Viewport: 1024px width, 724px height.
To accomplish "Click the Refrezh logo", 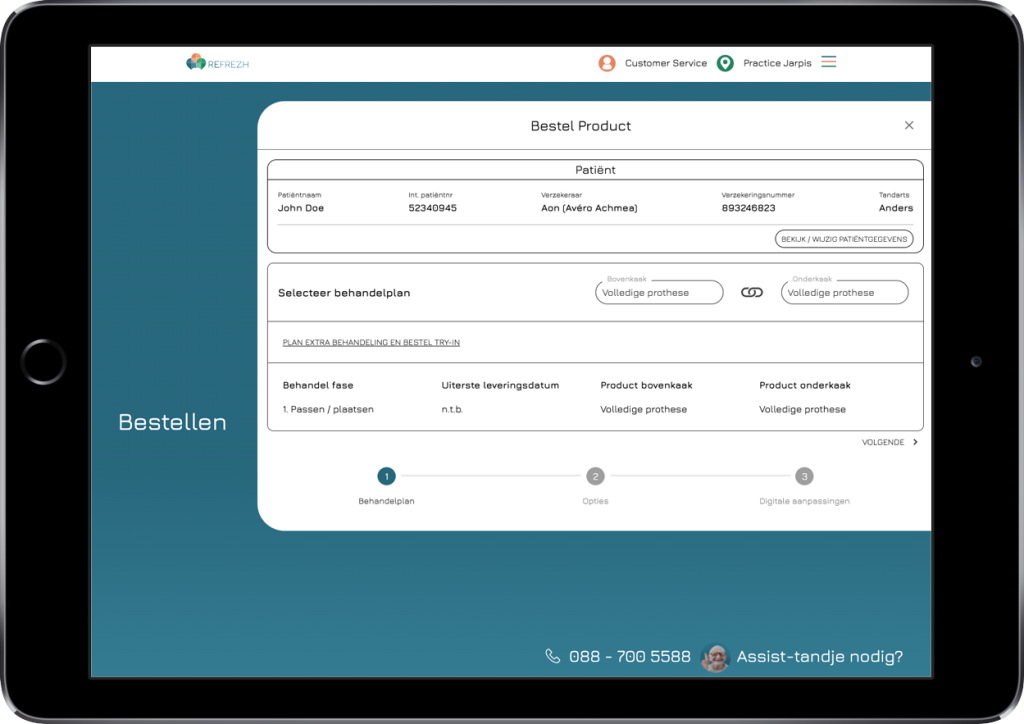I will pos(217,63).
